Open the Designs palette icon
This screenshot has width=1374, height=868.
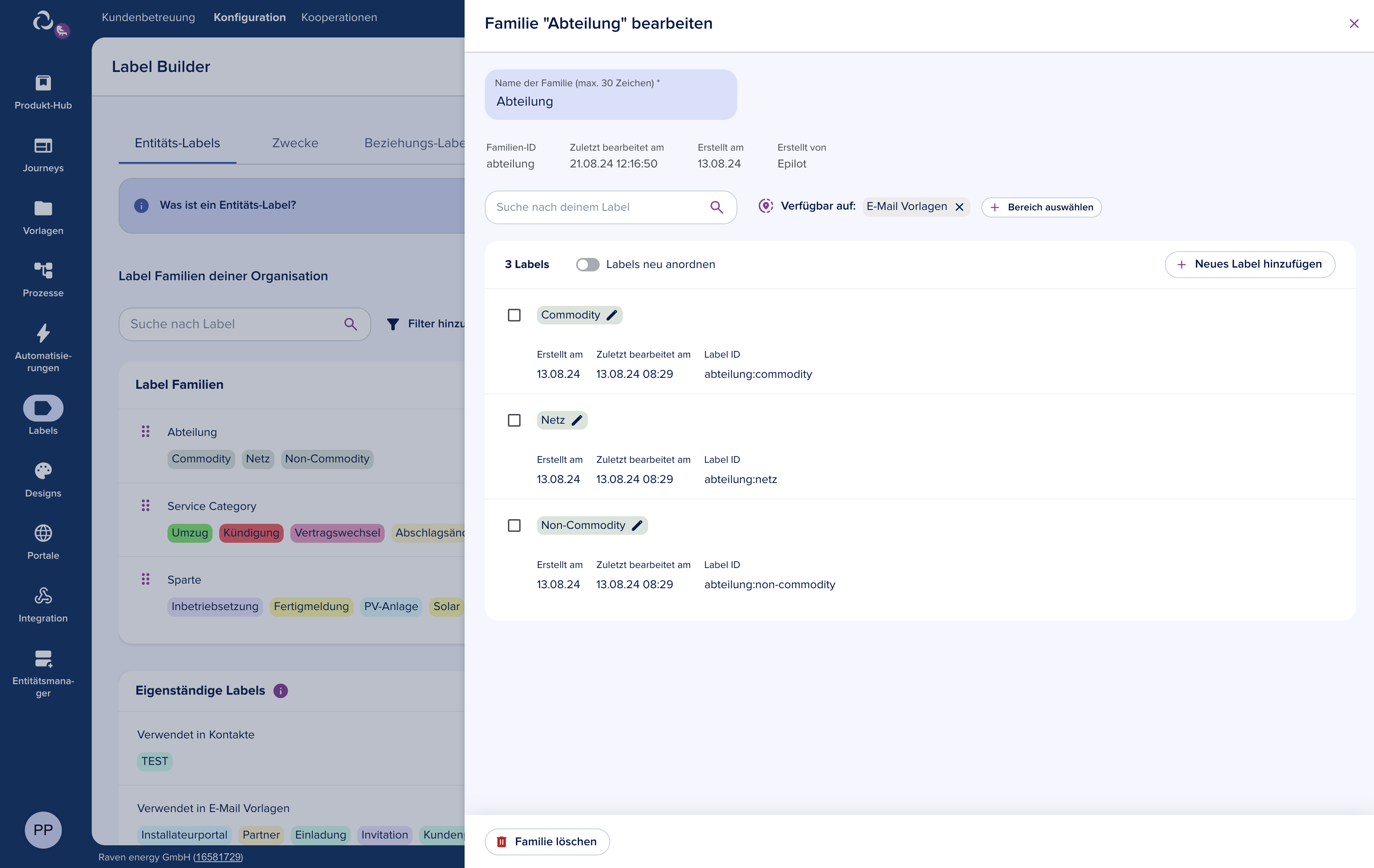pos(43,470)
